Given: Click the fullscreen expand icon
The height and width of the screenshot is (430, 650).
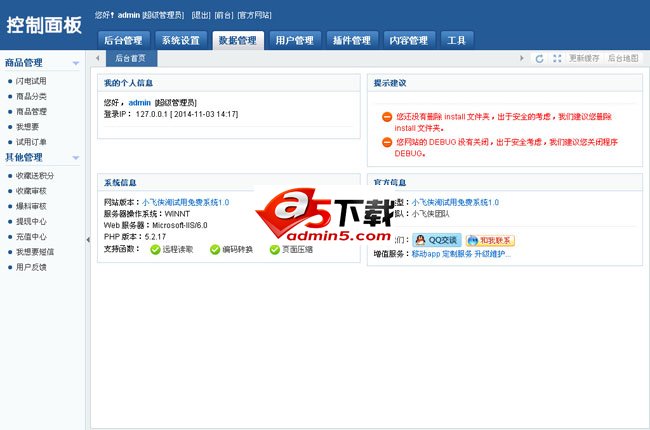Looking at the screenshot, I should pyautogui.click(x=557, y=58).
